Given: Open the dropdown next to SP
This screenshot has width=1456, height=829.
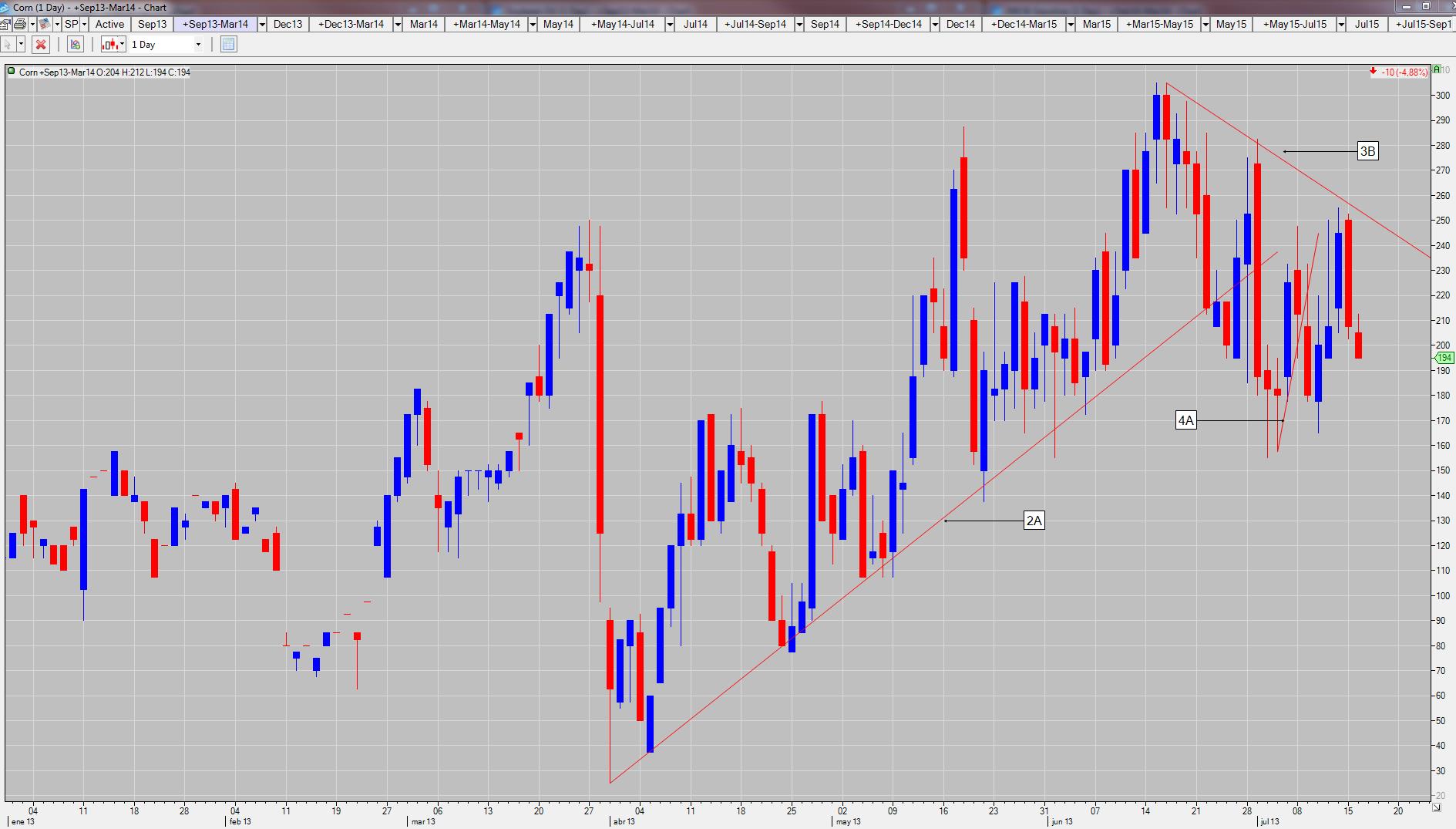Looking at the screenshot, I should click(85, 24).
